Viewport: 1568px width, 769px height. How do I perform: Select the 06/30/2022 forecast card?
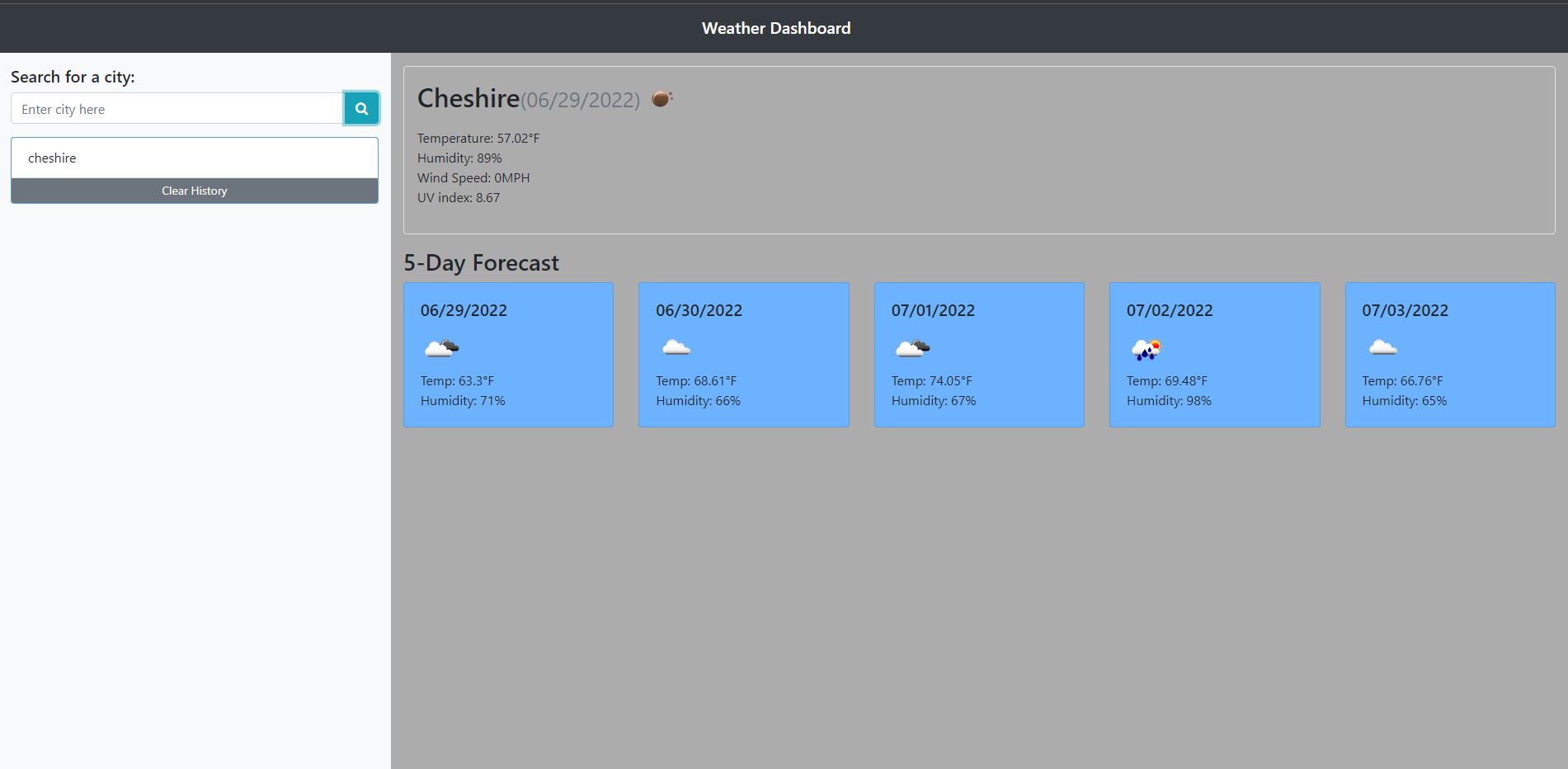click(x=743, y=354)
